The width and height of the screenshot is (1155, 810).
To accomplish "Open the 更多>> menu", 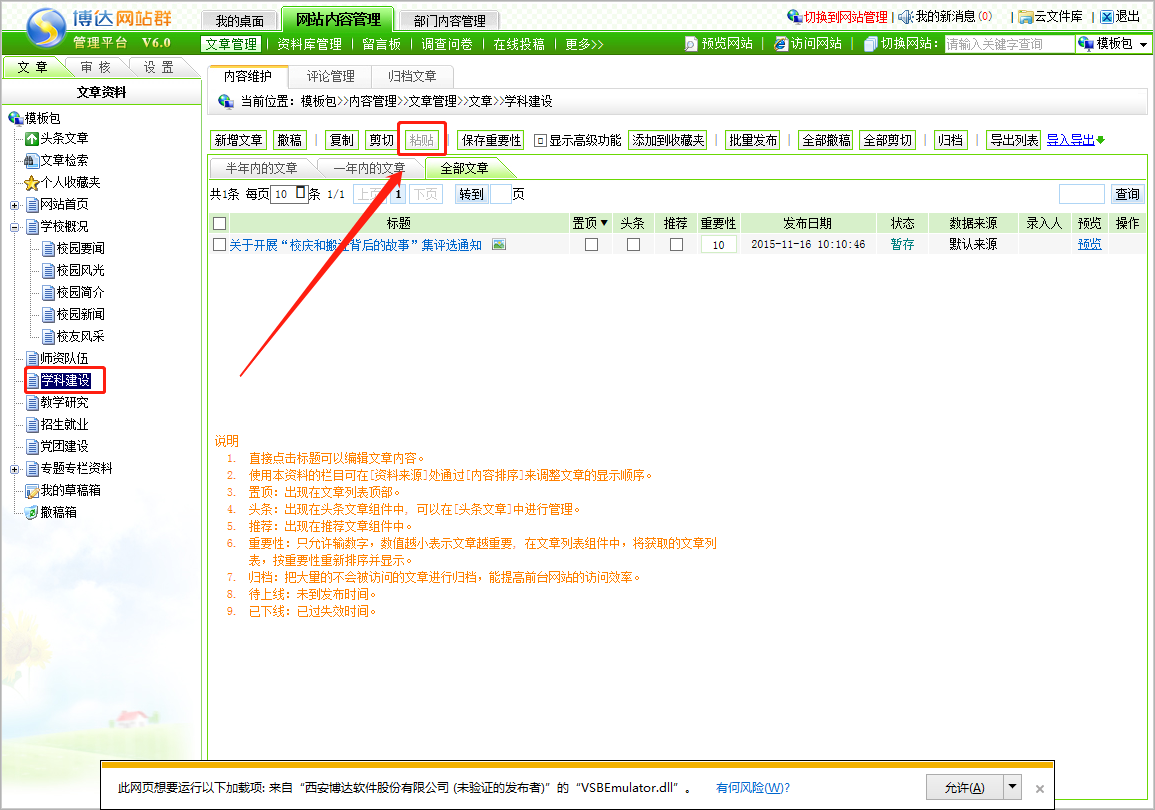I will pyautogui.click(x=584, y=44).
